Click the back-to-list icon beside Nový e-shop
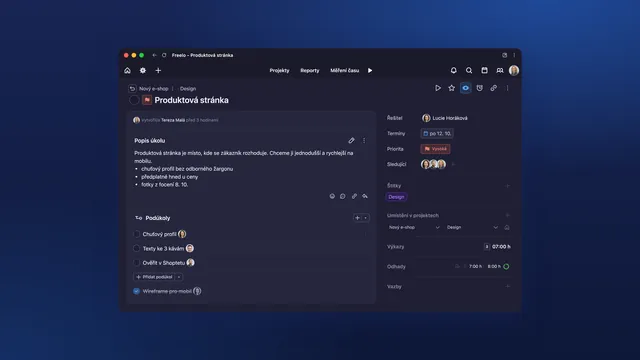640x360 pixels. coord(132,89)
